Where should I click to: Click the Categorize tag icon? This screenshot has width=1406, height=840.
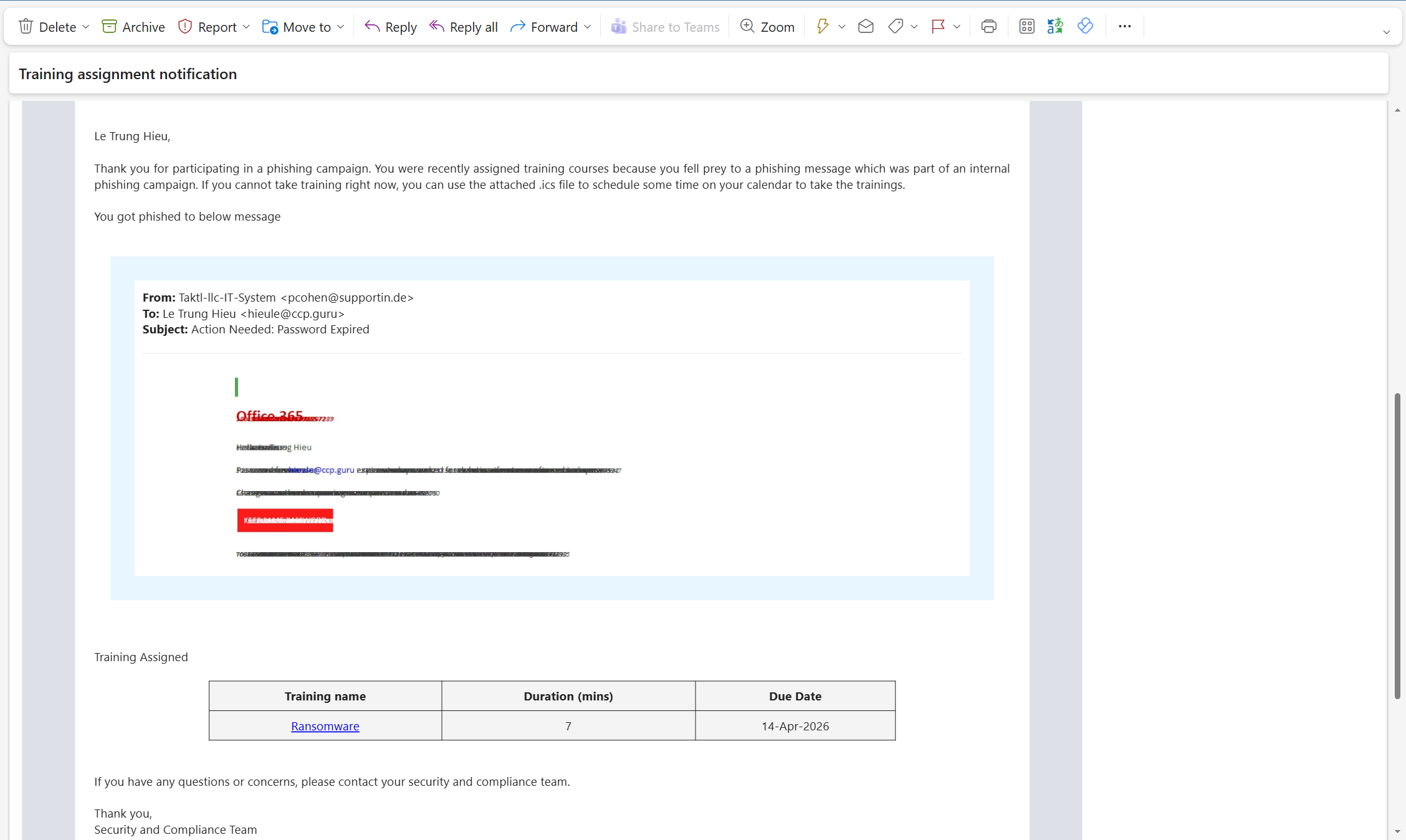point(896,26)
